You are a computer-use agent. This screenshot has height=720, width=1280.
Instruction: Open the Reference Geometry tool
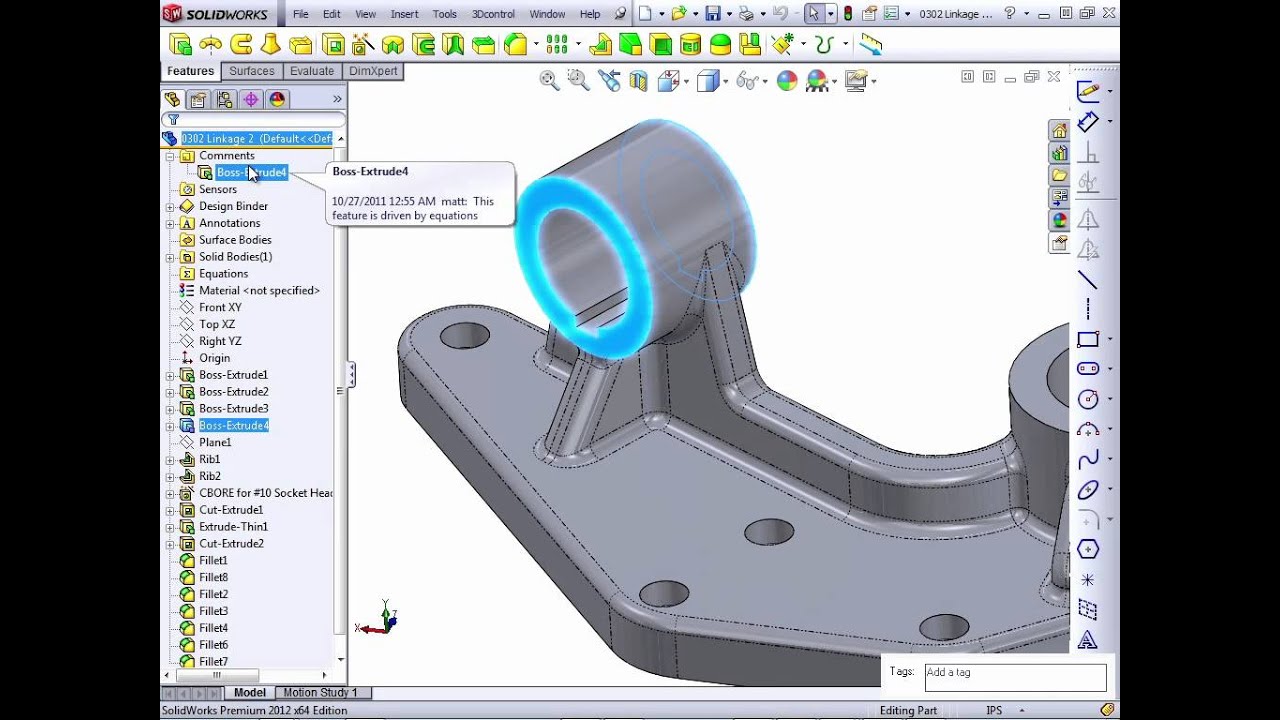coord(781,44)
